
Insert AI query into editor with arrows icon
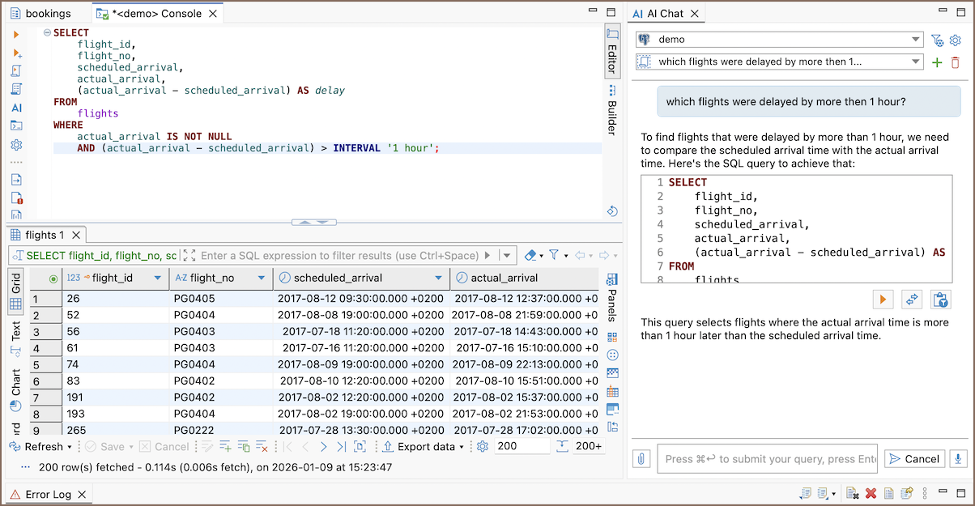point(912,300)
